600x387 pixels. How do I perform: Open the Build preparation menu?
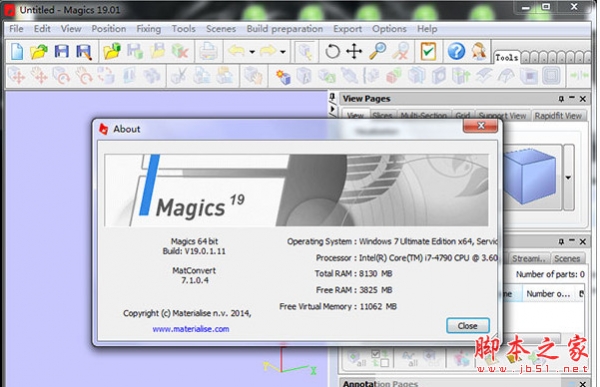click(284, 29)
